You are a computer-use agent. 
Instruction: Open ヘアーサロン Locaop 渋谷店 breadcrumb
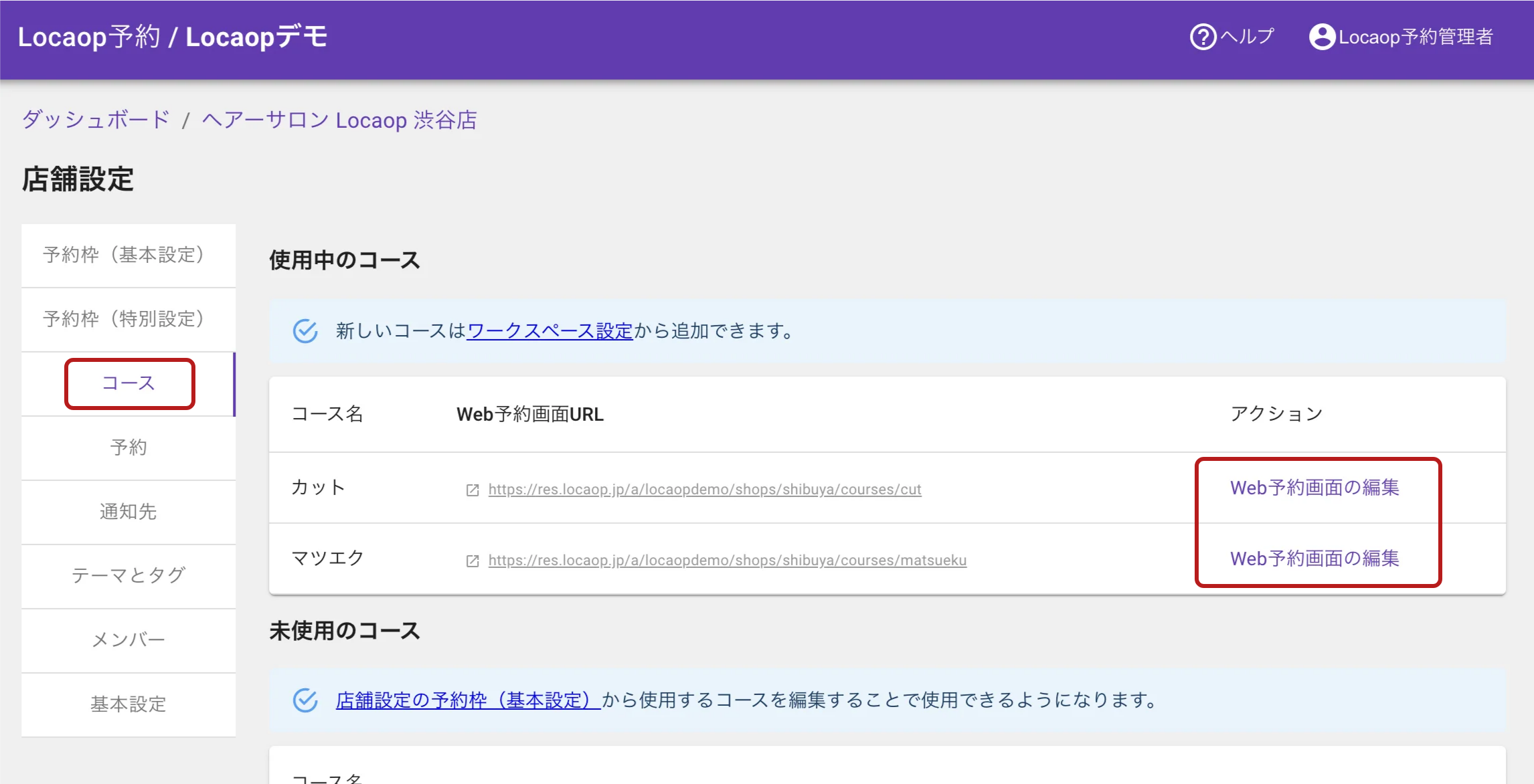[x=339, y=120]
